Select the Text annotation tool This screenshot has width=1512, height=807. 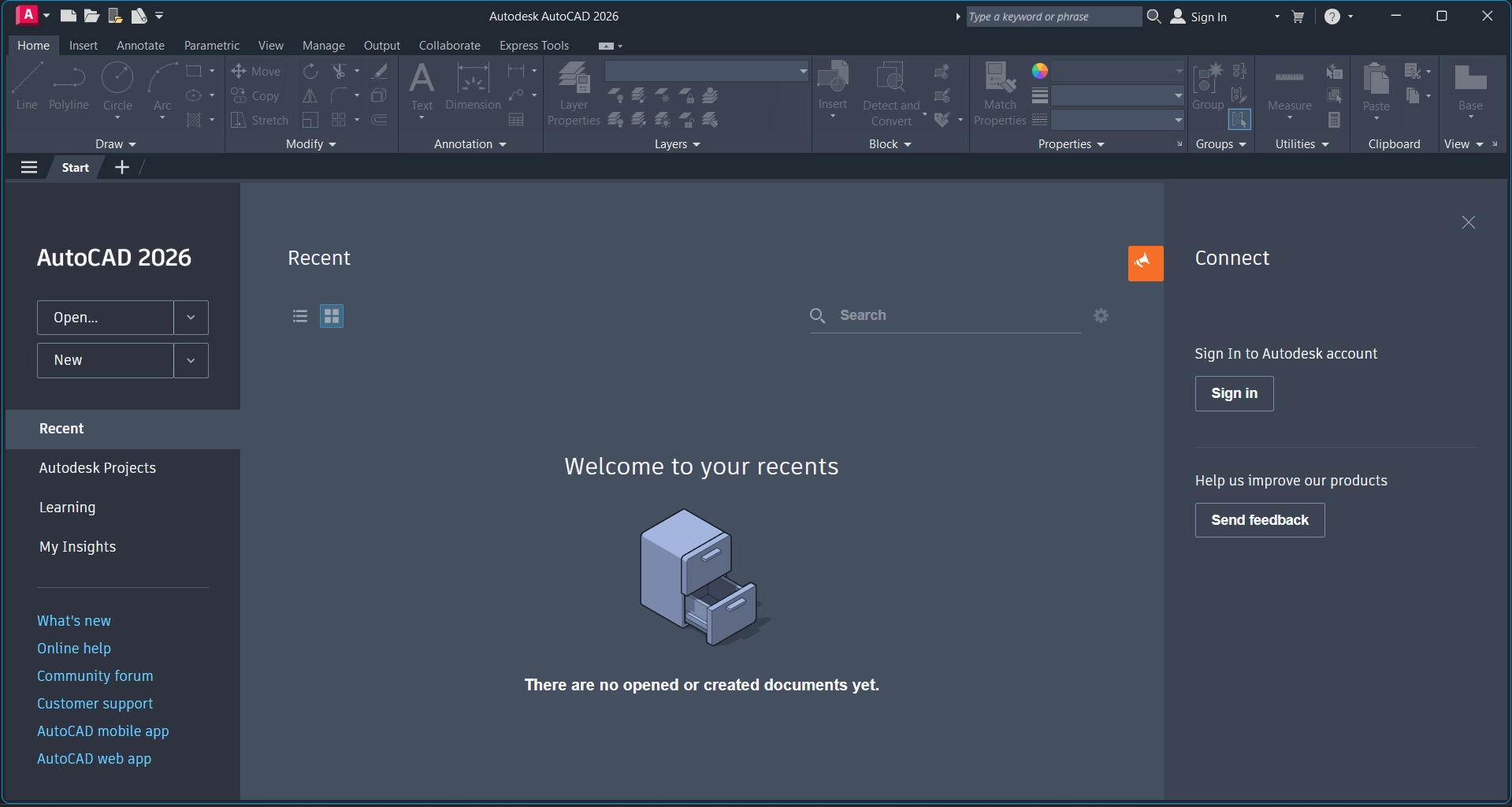coord(422,86)
